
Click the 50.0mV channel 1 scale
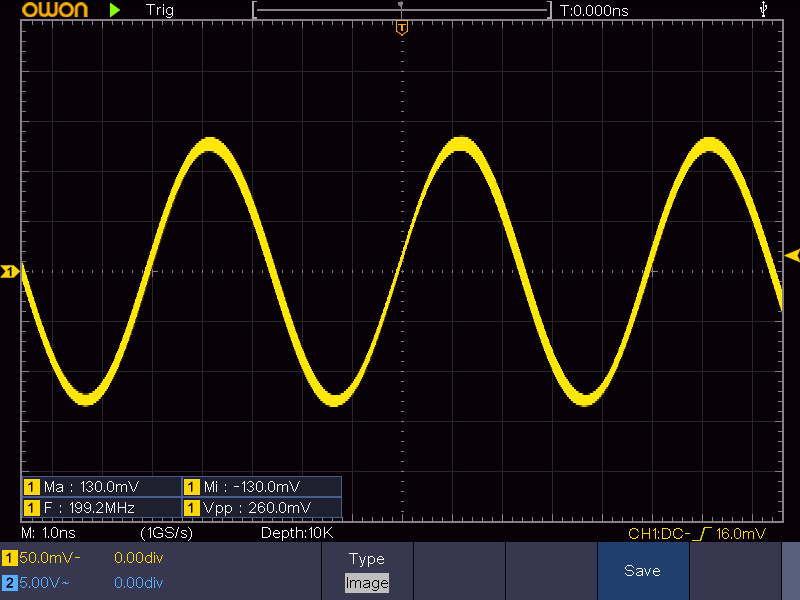coord(49,558)
